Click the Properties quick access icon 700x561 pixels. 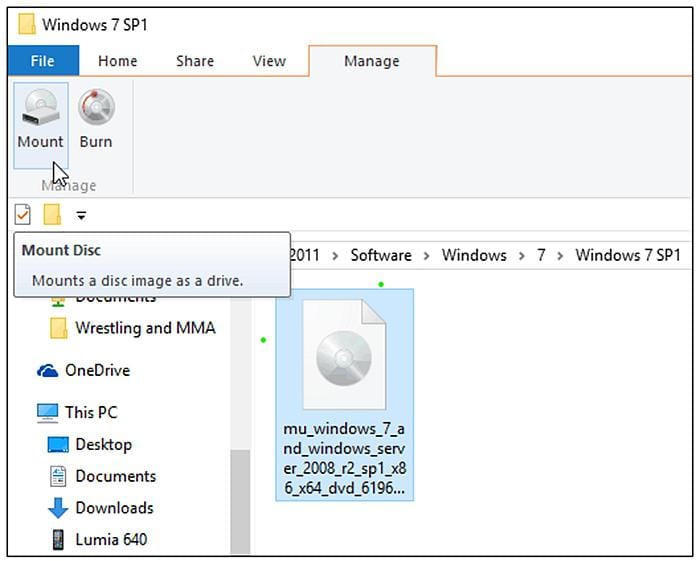23,215
